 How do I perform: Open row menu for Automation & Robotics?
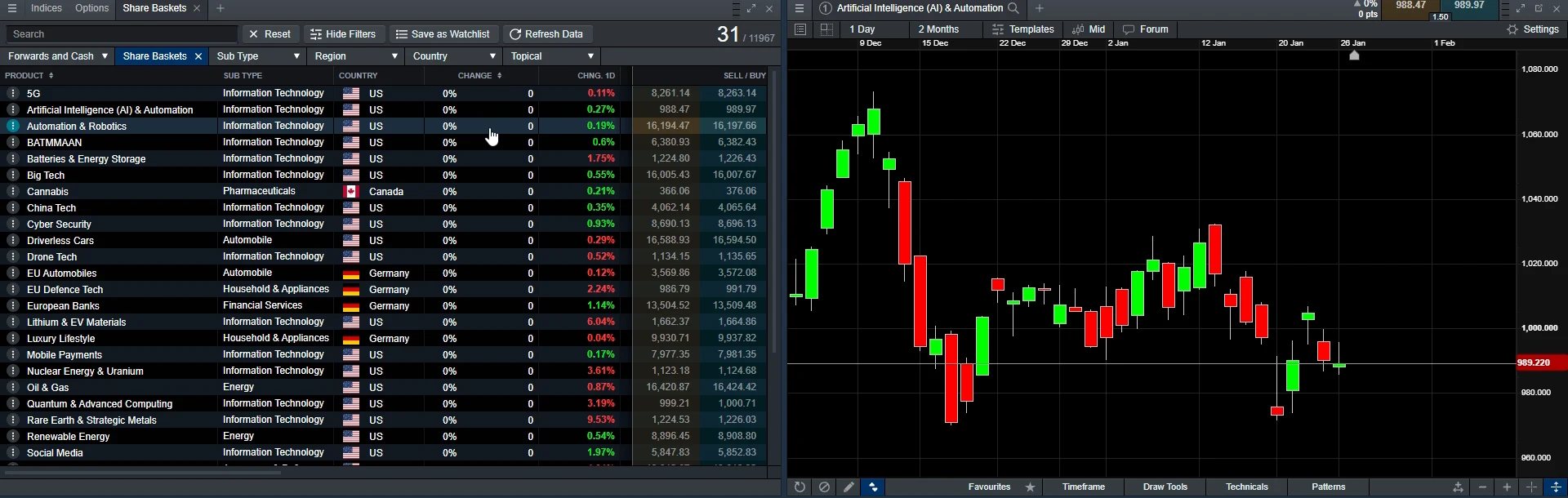point(12,126)
